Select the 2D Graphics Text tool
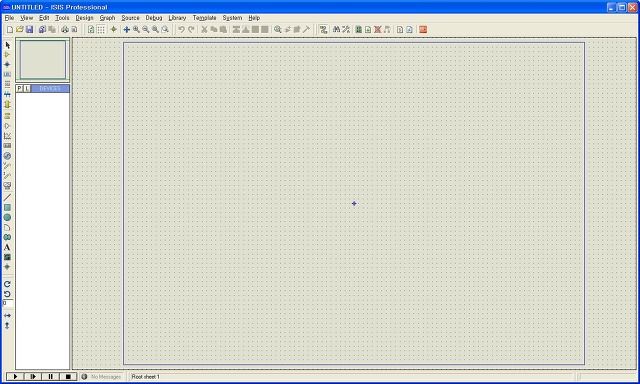Screen dimensions: 640x384 (7, 247)
